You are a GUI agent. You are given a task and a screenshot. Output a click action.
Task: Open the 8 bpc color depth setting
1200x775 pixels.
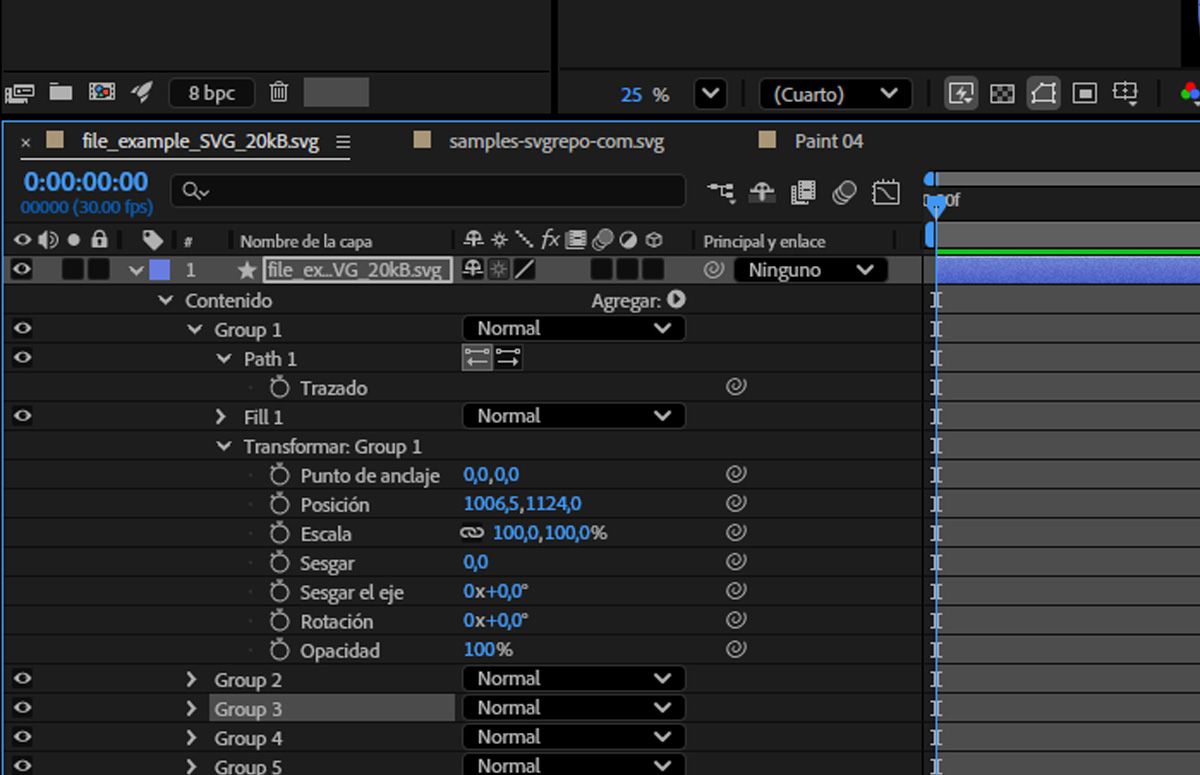tap(212, 93)
